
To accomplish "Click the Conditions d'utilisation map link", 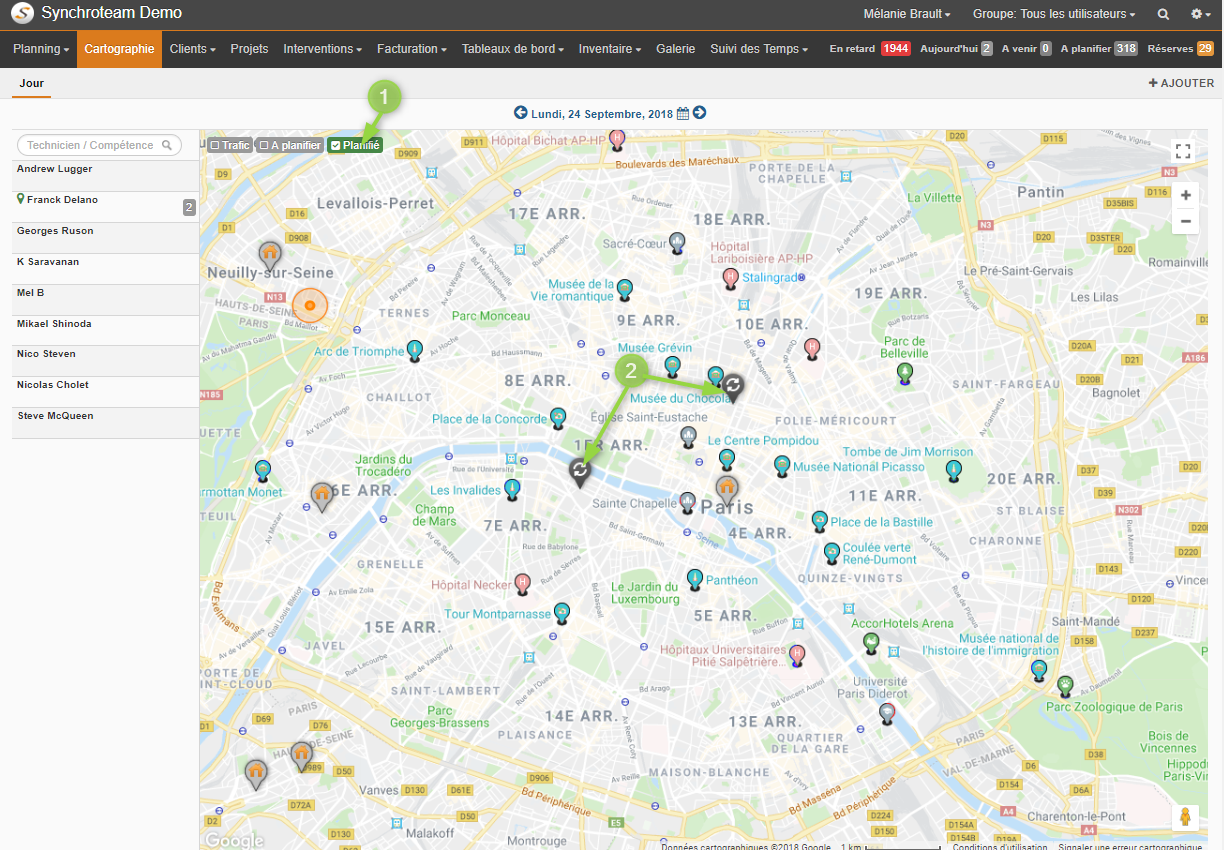I will click(x=1001, y=846).
